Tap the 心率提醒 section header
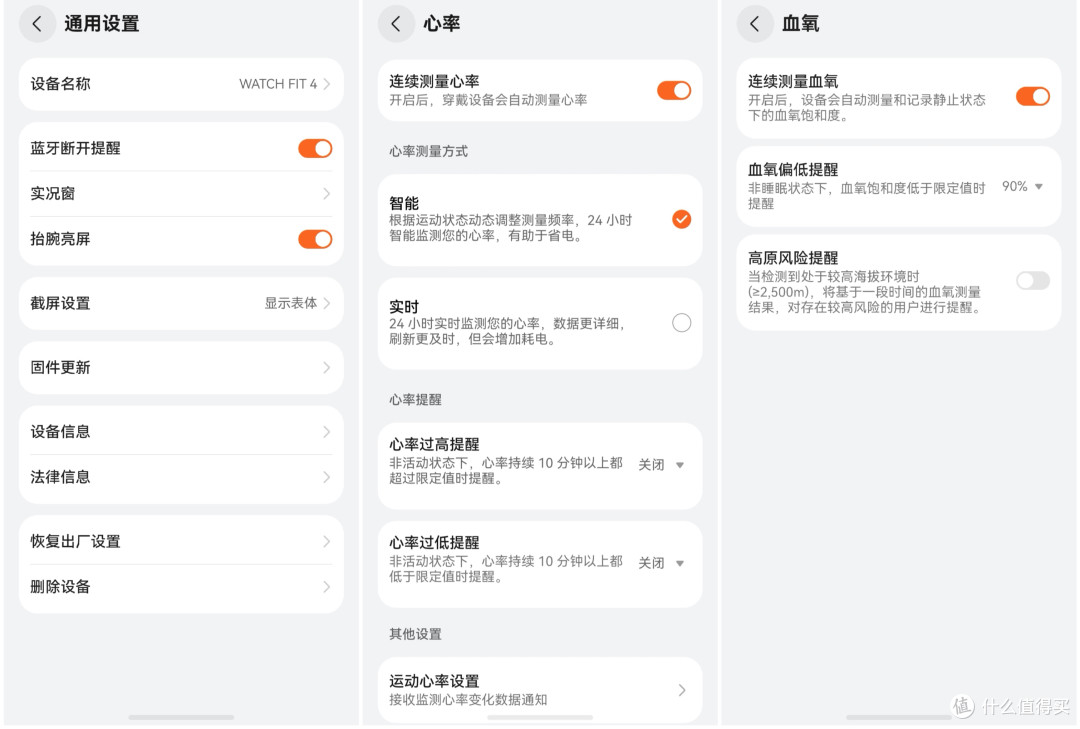 tap(415, 400)
